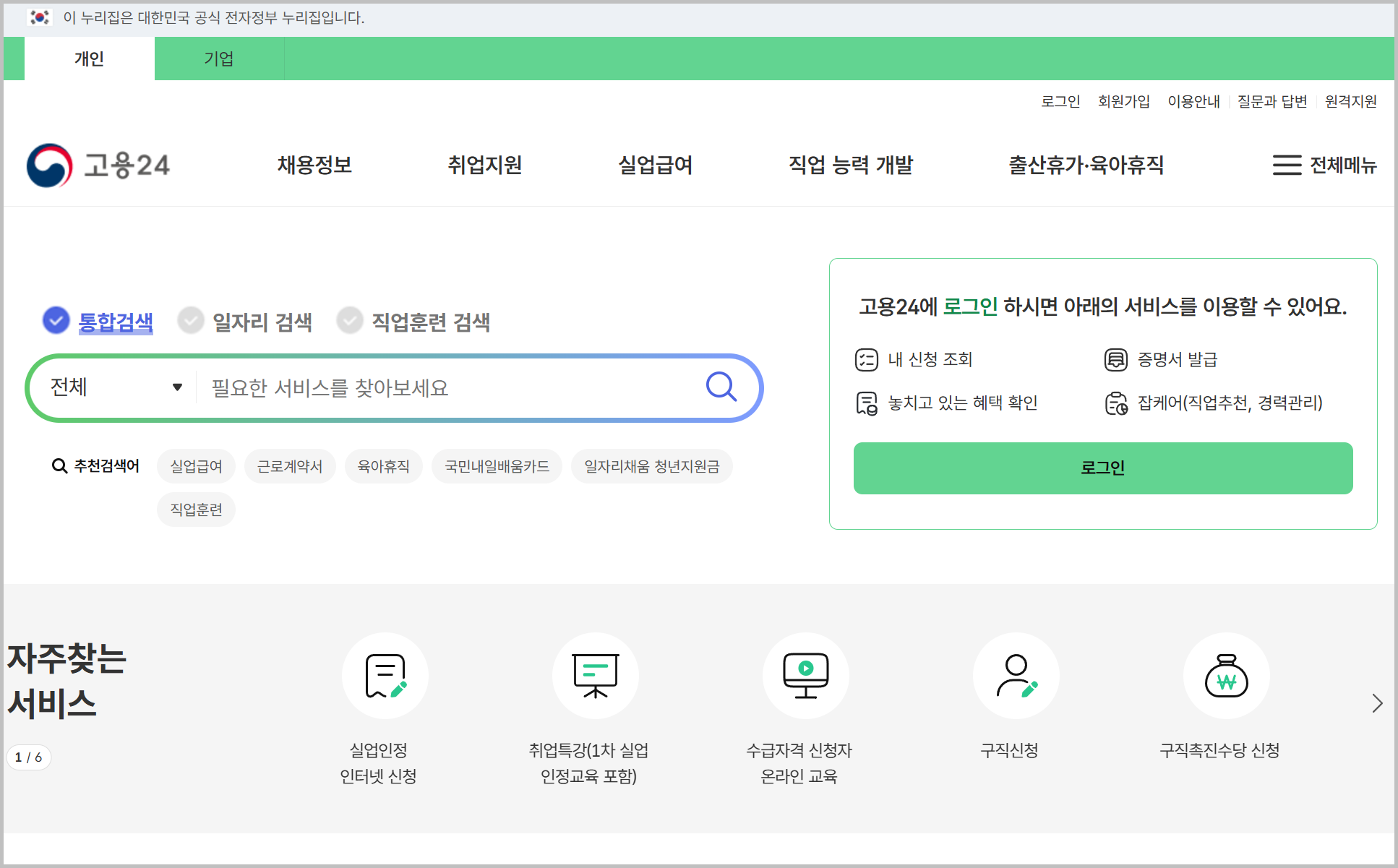Select 통합검색 radio option
This screenshot has height=868, width=1398.
pyautogui.click(x=56, y=321)
